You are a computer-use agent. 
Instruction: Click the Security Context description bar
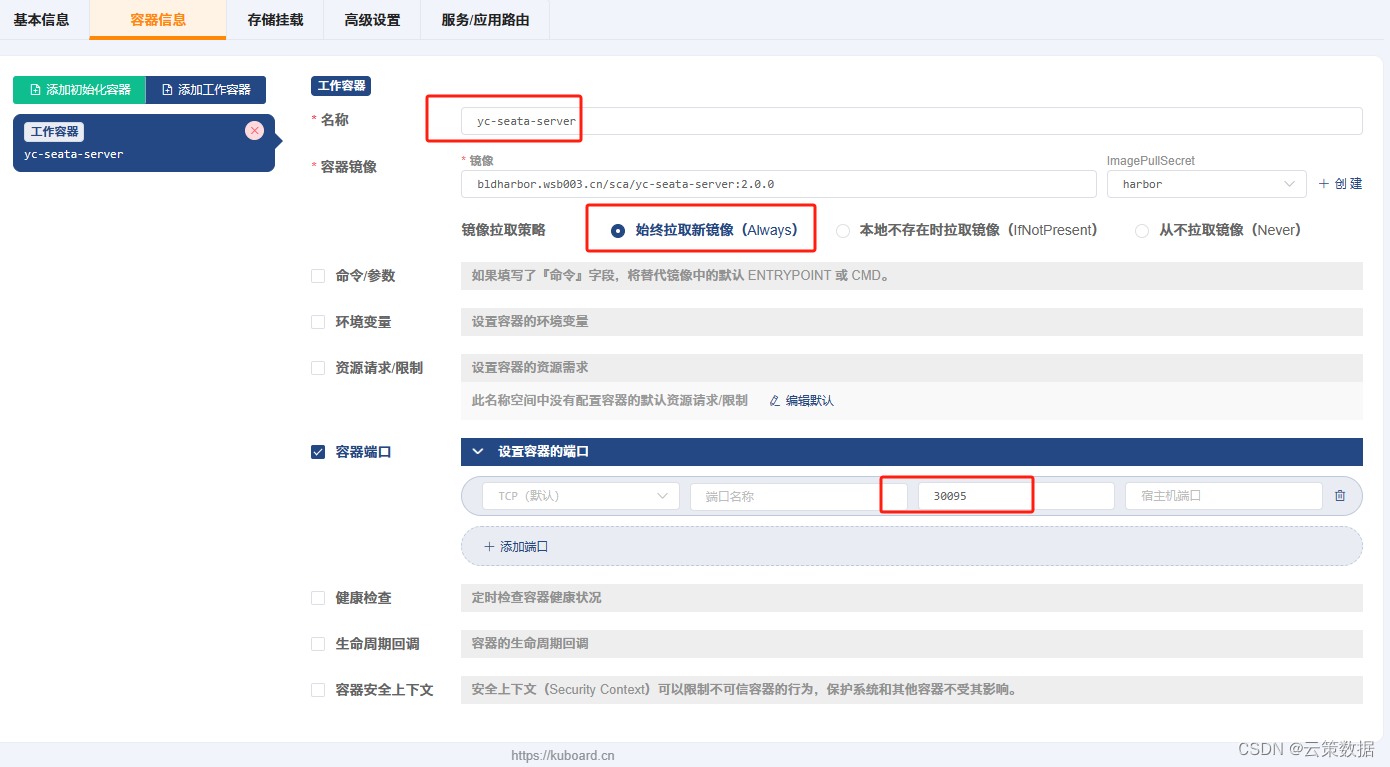911,690
